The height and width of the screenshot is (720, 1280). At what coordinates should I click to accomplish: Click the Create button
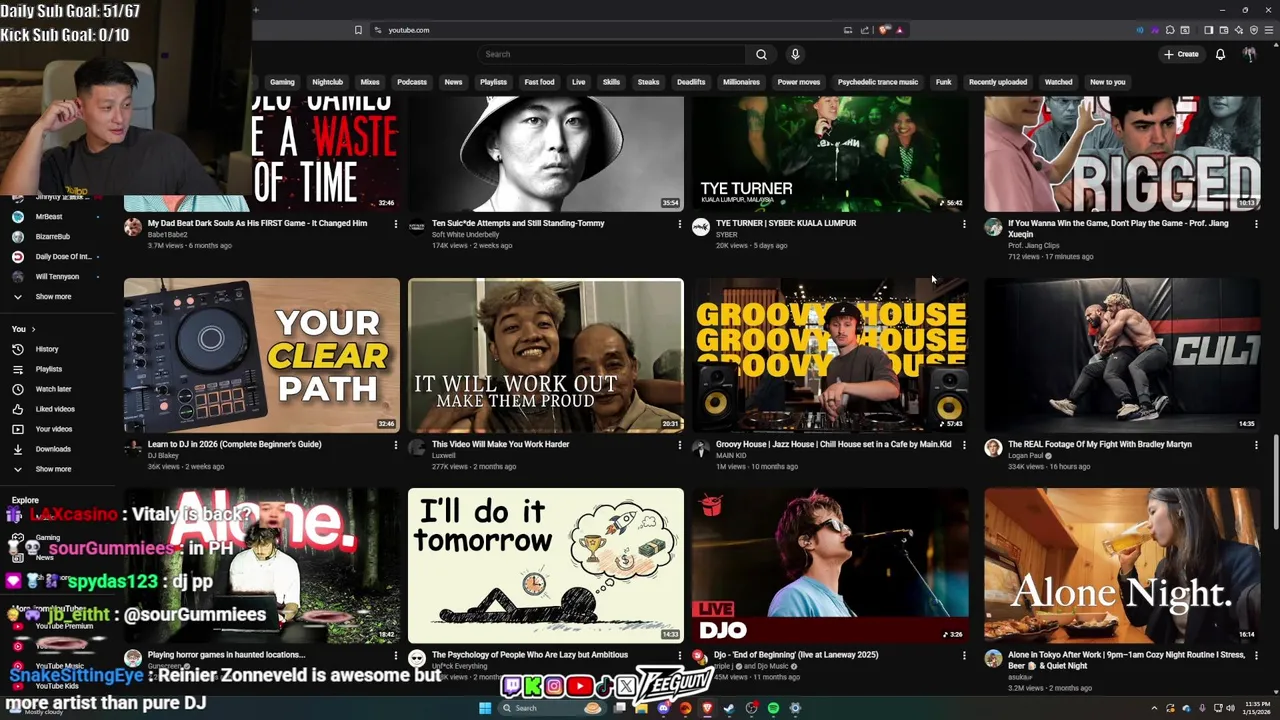pyautogui.click(x=1181, y=54)
